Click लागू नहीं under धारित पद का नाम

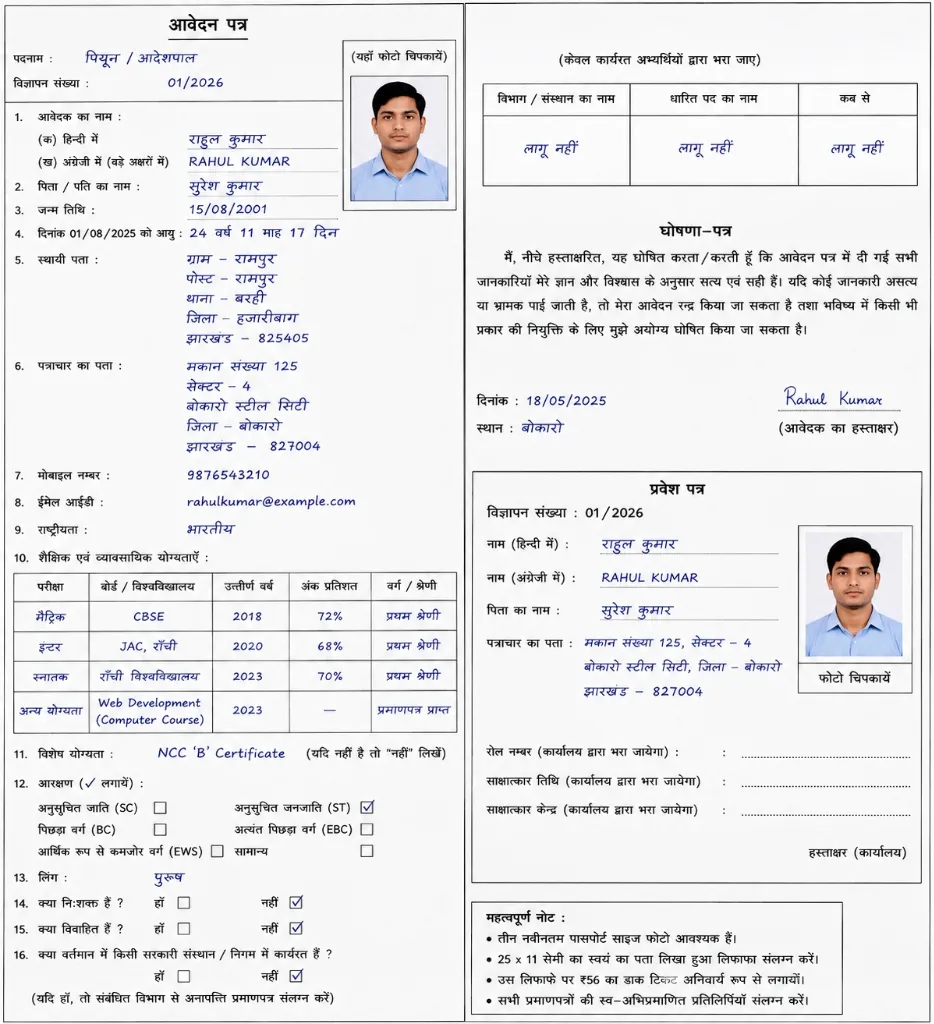pyautogui.click(x=705, y=149)
